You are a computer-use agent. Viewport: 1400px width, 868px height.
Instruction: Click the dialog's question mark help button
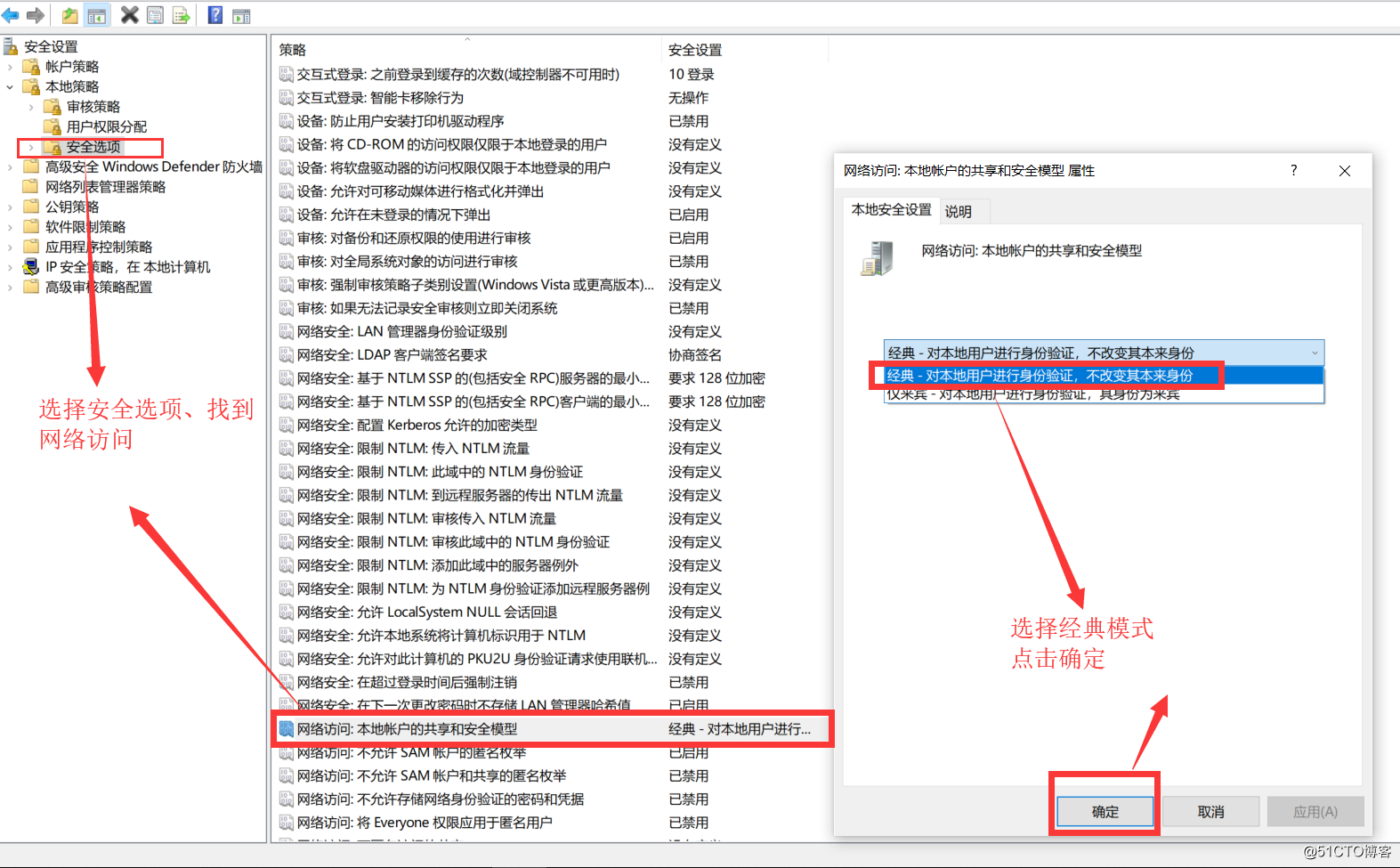1294,170
